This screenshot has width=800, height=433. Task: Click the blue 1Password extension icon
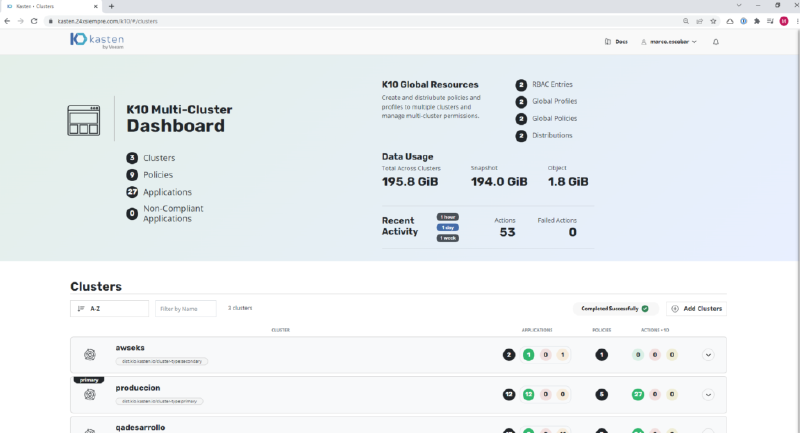743,21
